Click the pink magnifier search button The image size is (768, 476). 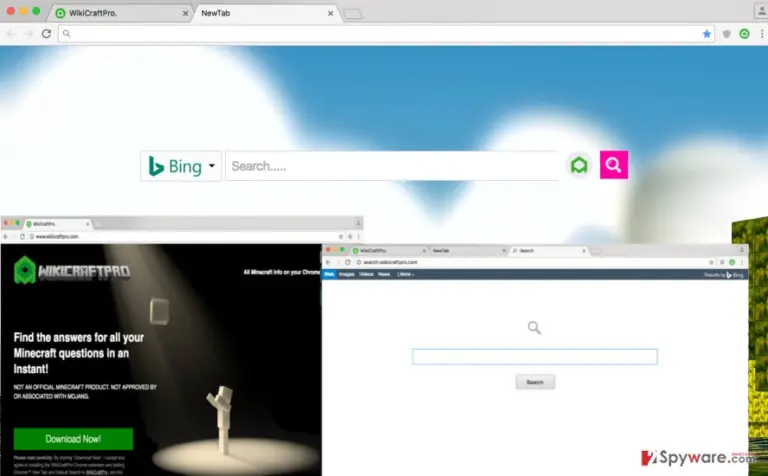click(614, 165)
